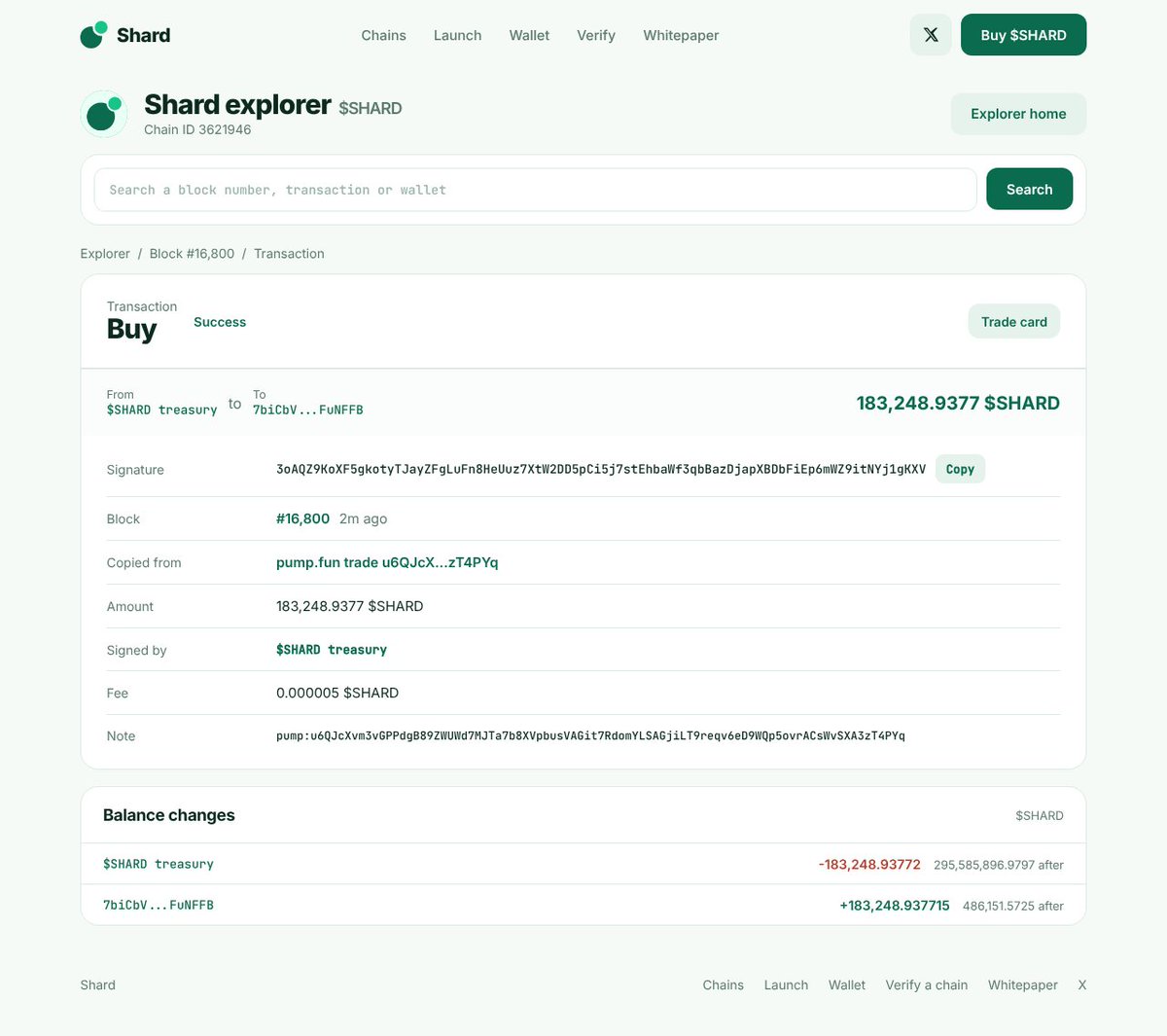
Task: Click the Shard logo icon in header
Action: click(x=93, y=35)
